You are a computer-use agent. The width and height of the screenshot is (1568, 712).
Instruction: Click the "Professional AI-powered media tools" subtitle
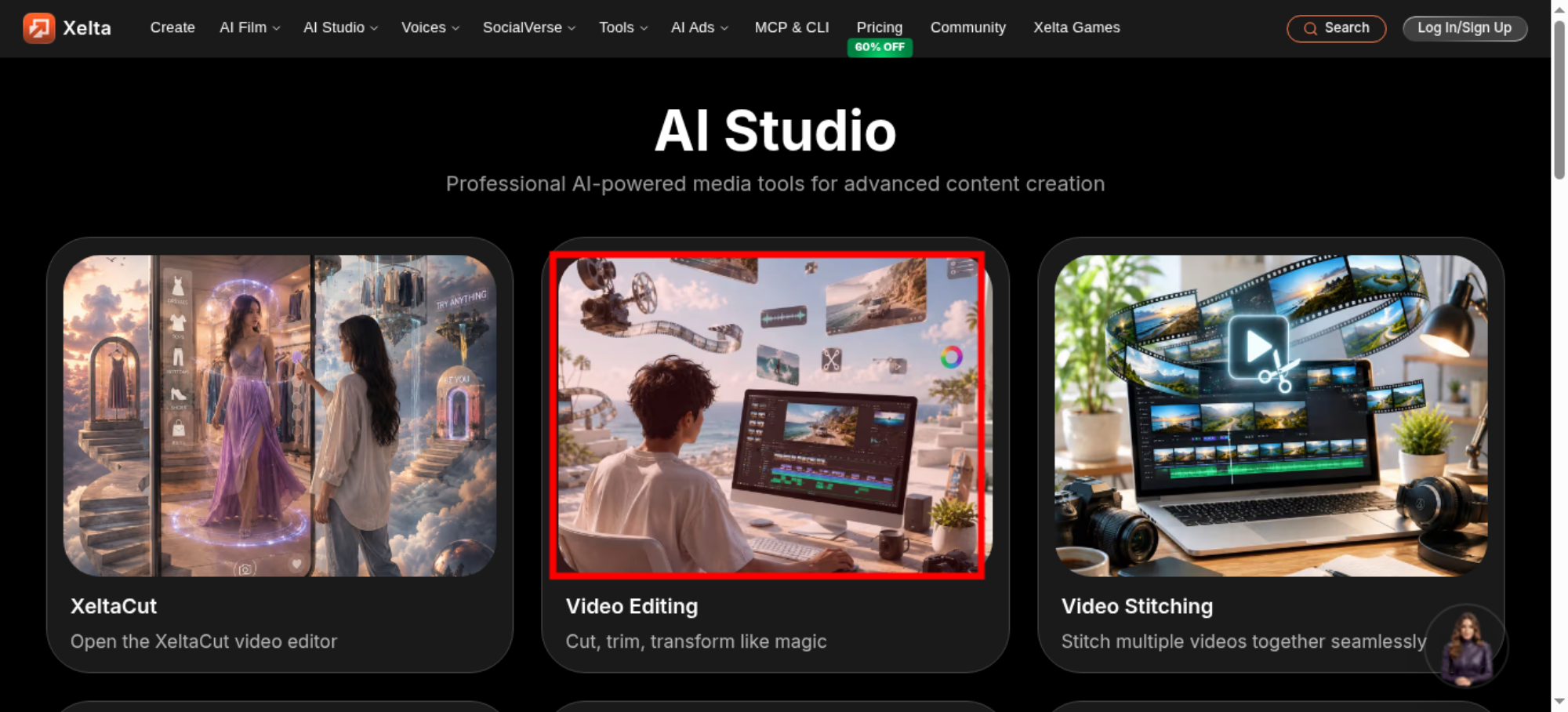[x=775, y=183]
